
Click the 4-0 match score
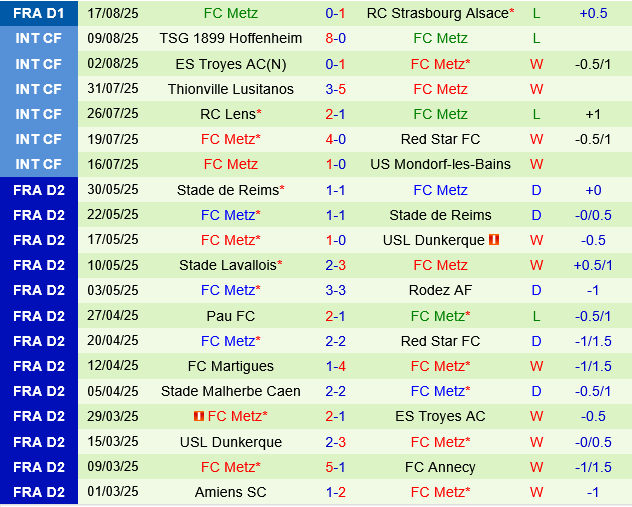point(336,139)
